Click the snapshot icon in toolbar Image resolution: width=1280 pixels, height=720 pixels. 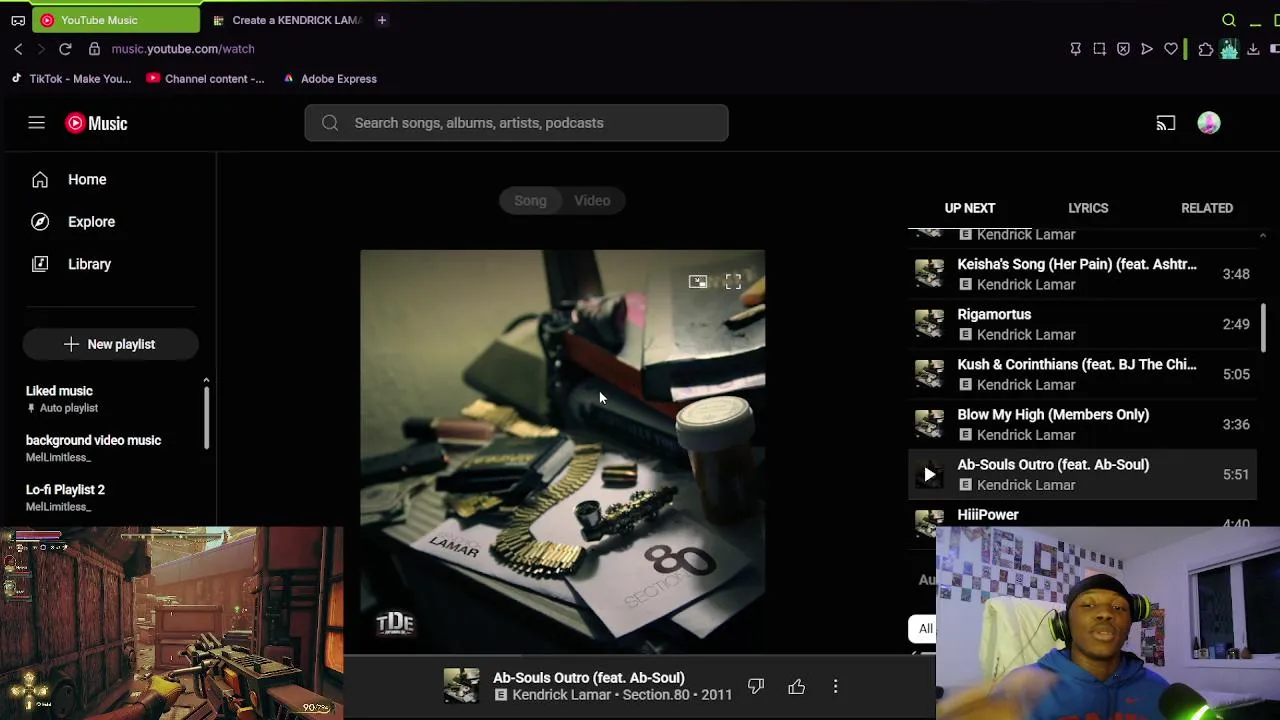[1099, 49]
